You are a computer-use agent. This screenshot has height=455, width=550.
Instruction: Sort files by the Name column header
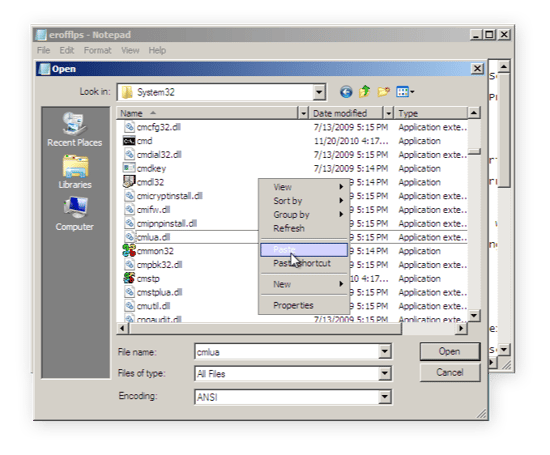click(207, 113)
